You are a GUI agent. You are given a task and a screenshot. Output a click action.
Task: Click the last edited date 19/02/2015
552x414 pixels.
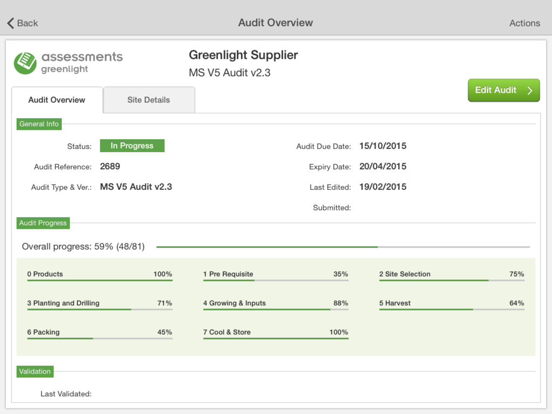(x=383, y=187)
